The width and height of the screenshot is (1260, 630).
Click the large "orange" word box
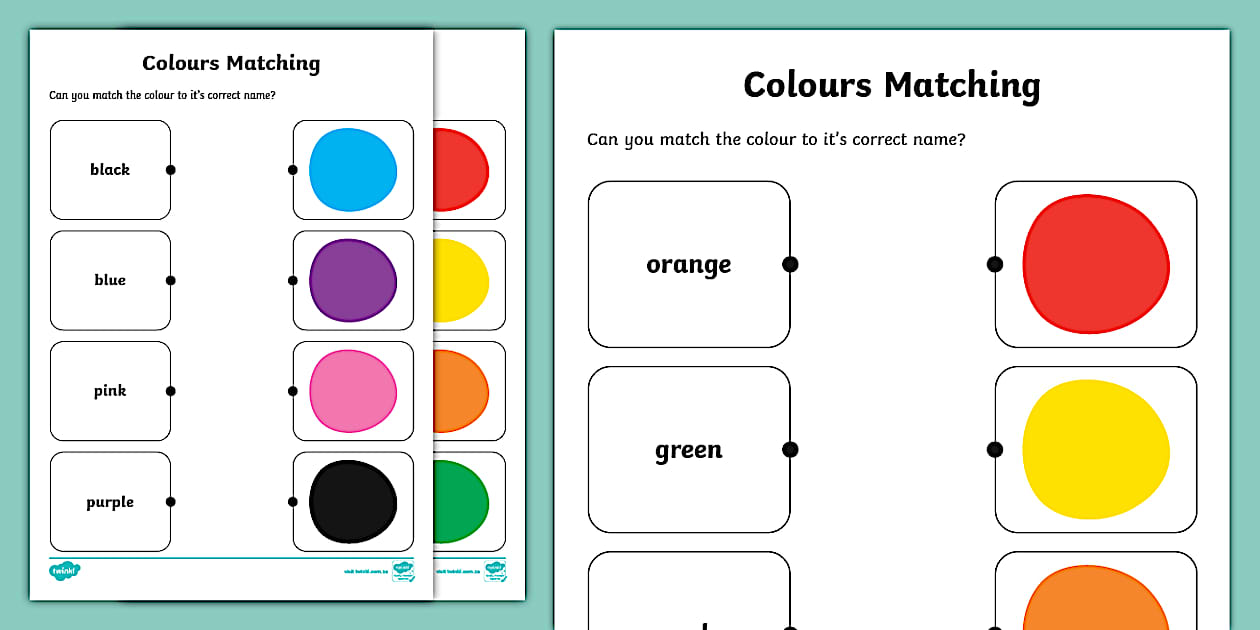pos(689,264)
